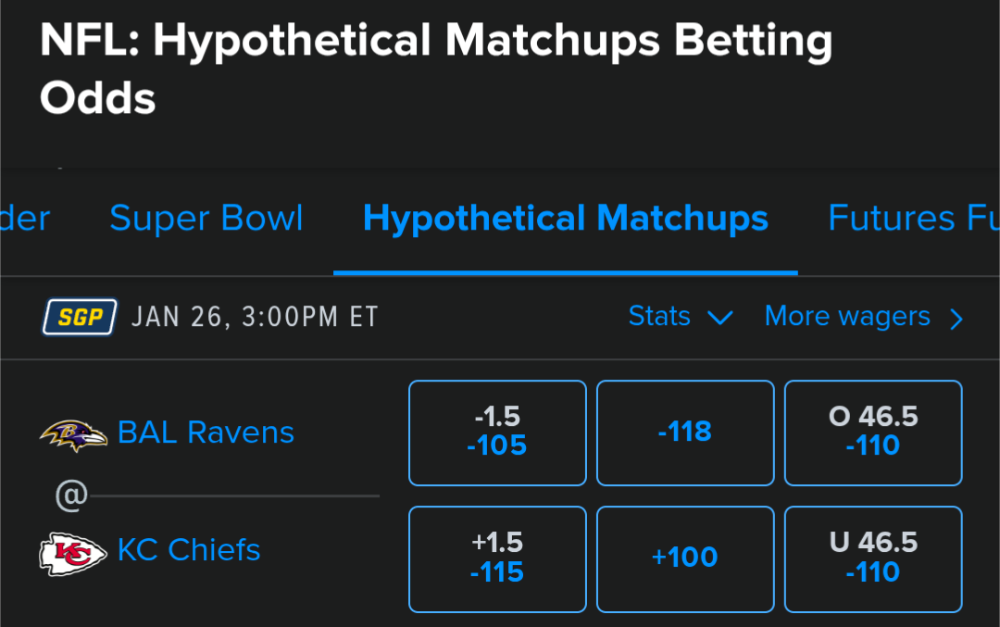The height and width of the screenshot is (627, 1000).
Task: Click the More wagers link
Action: coord(848,316)
